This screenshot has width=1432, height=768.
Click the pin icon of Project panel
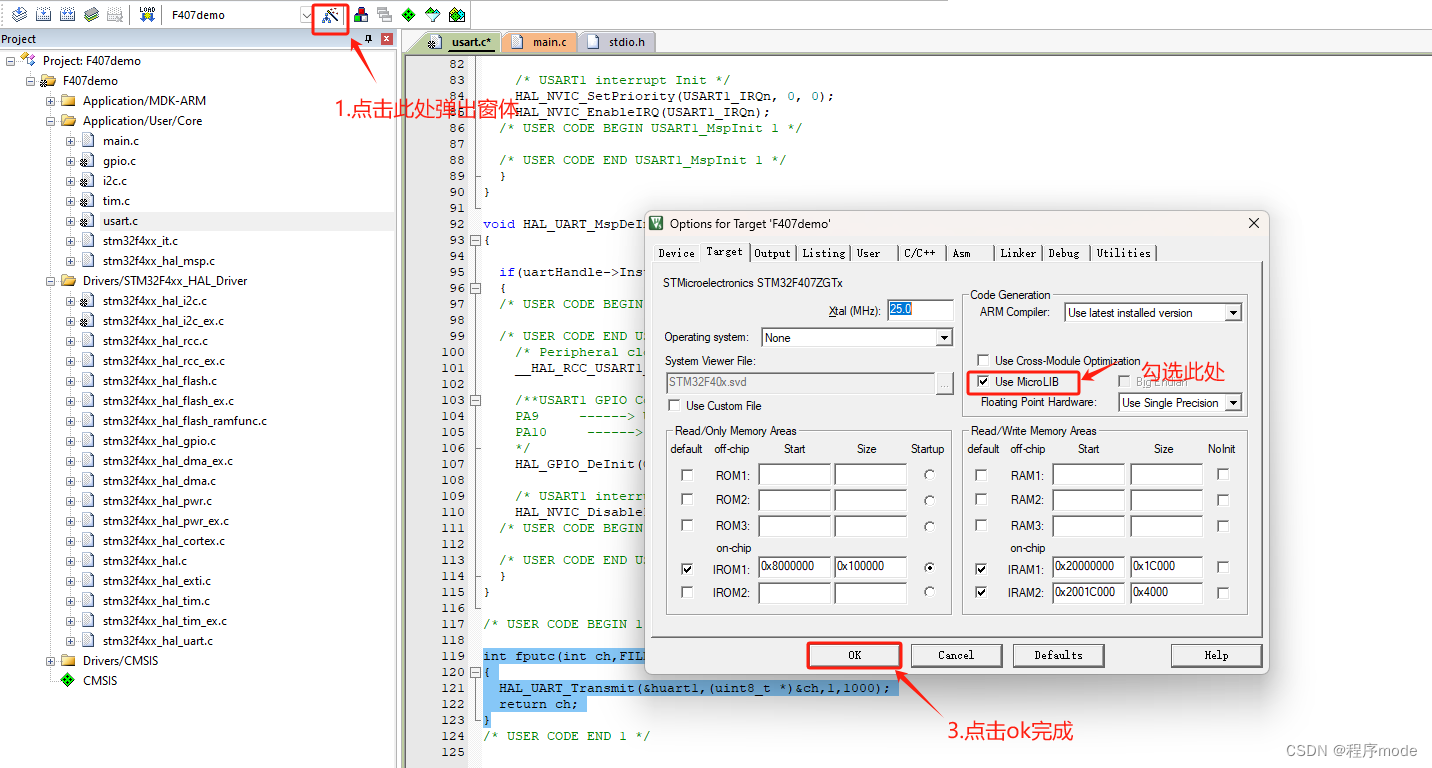coord(368,39)
